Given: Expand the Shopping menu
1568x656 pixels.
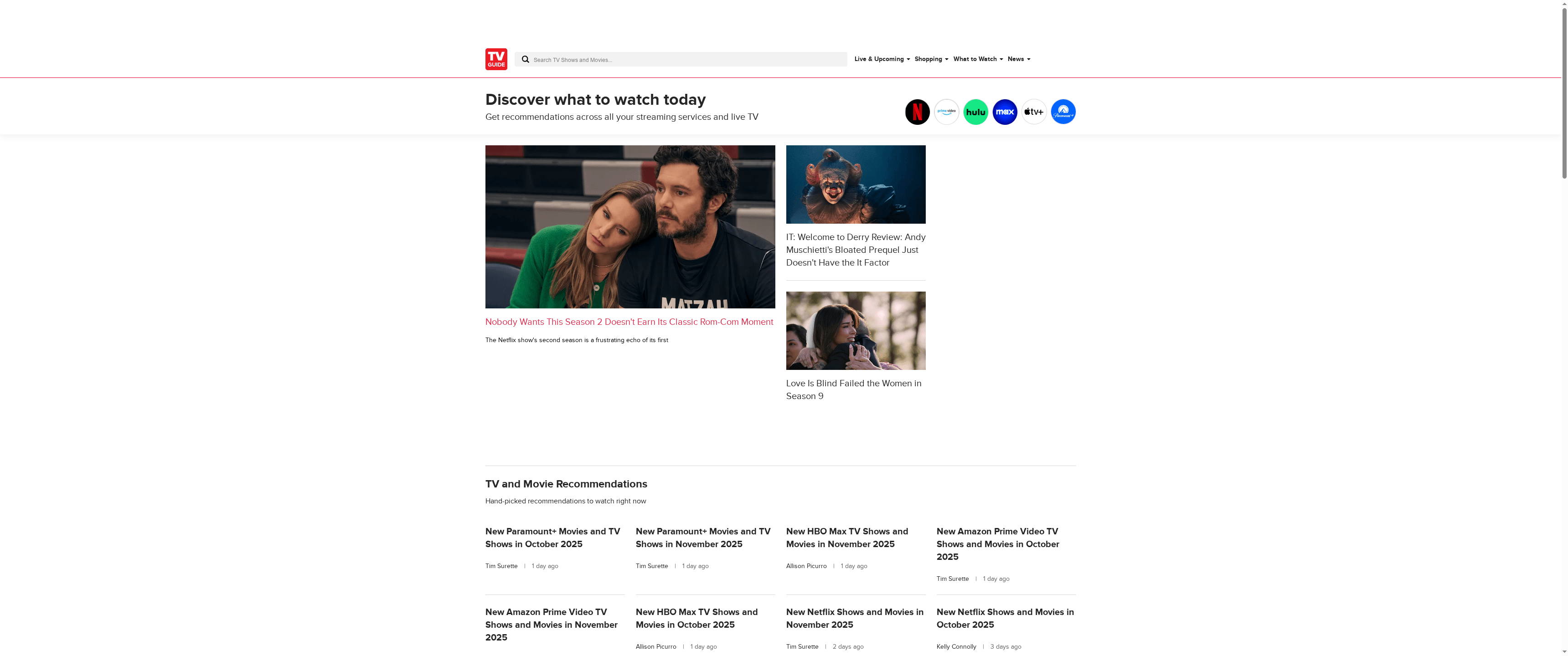Looking at the screenshot, I should [x=931, y=59].
